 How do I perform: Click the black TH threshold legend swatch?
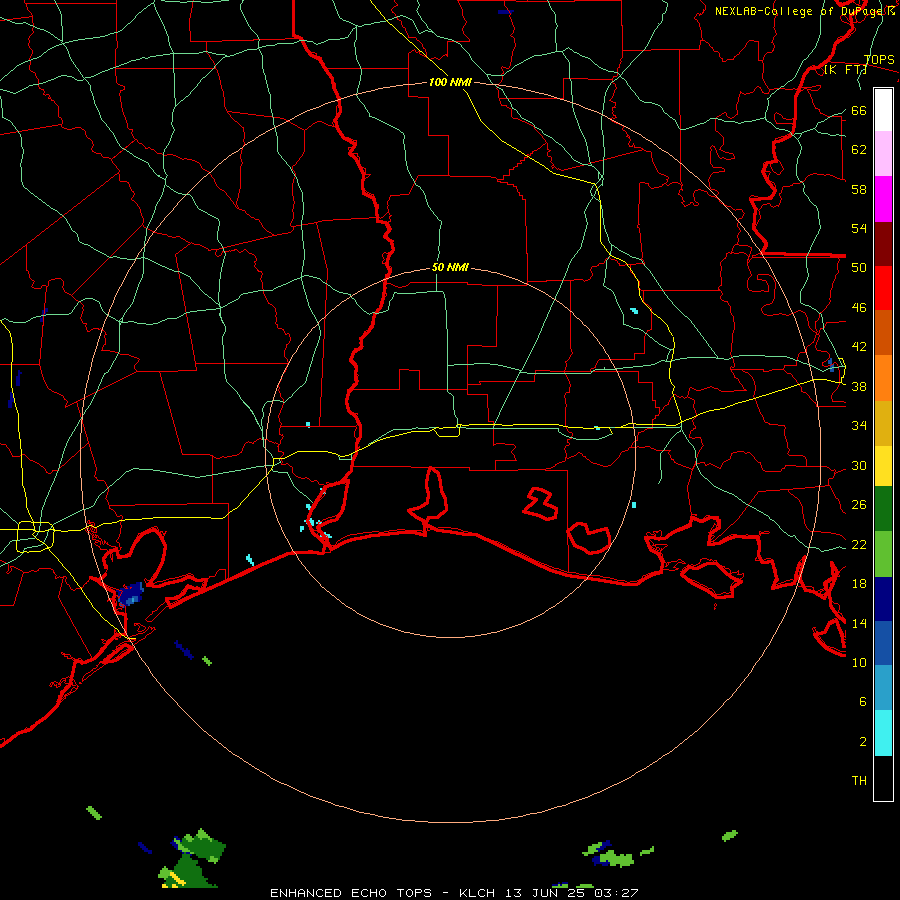(x=883, y=778)
